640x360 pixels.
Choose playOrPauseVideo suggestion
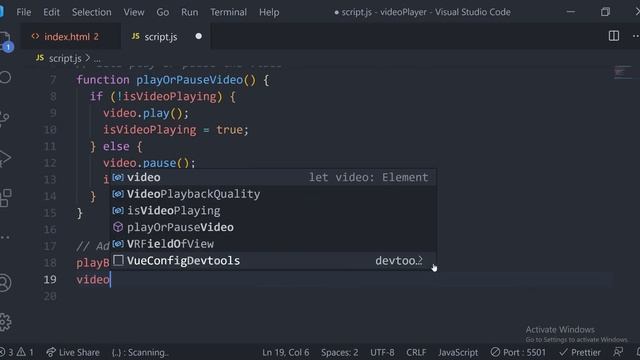273,227
